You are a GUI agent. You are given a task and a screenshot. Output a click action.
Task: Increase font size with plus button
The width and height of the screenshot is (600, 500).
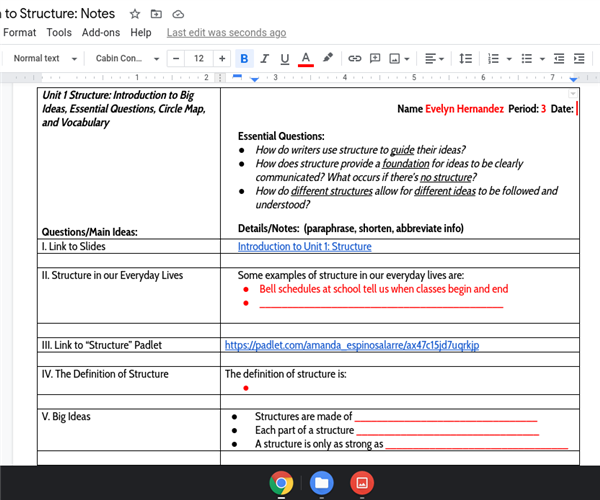point(222,59)
